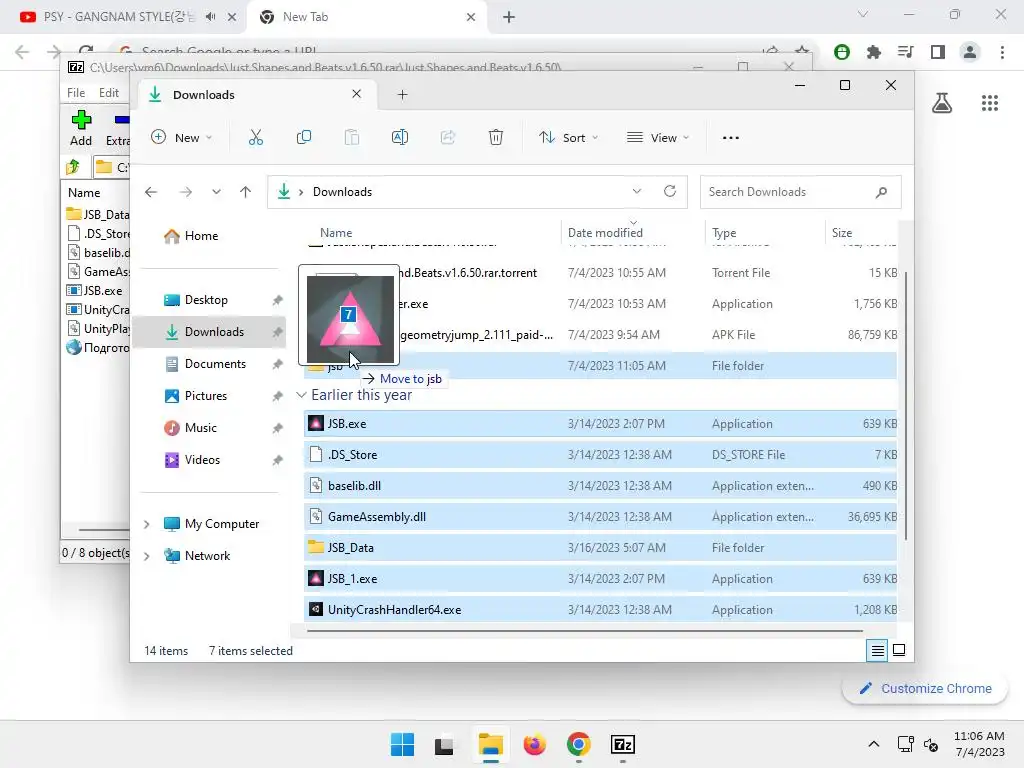Screen dimensions: 1024x768
Task: Select the Downloads tab in Explorer
Action: (x=255, y=95)
